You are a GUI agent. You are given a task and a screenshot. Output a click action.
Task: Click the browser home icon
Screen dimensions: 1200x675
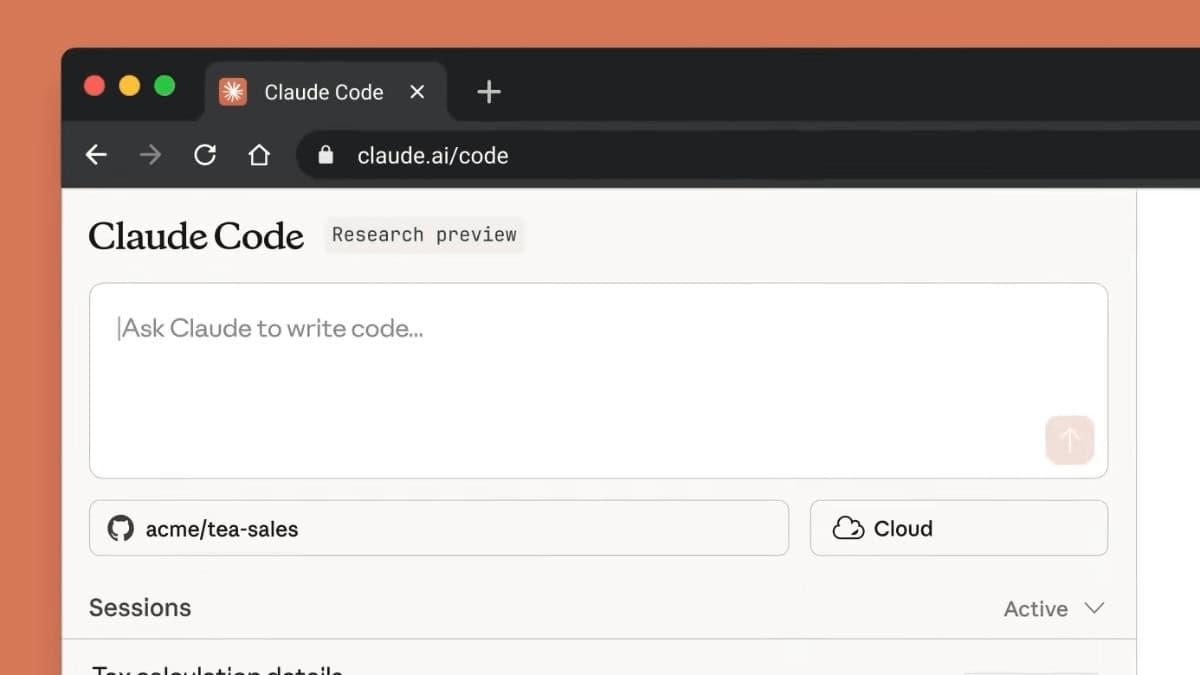coord(259,155)
